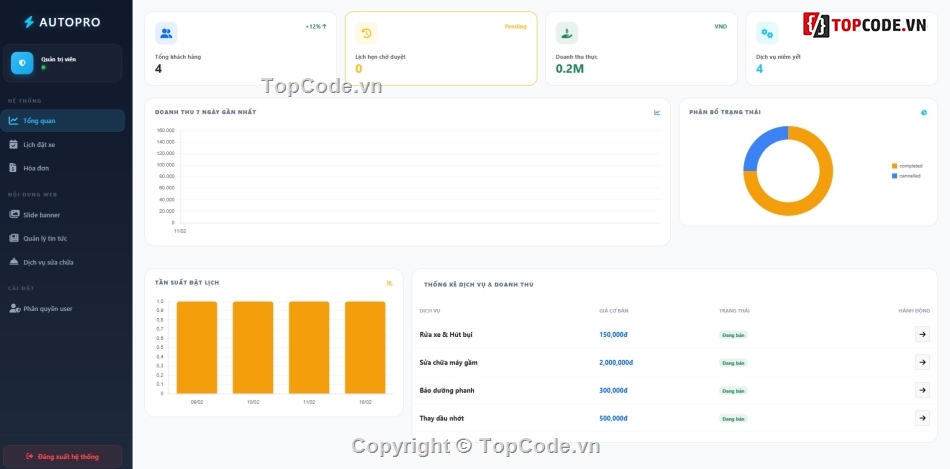Click the gears icon on Dịch vụ niêm yết card
950x469 pixels.
(x=767, y=33)
